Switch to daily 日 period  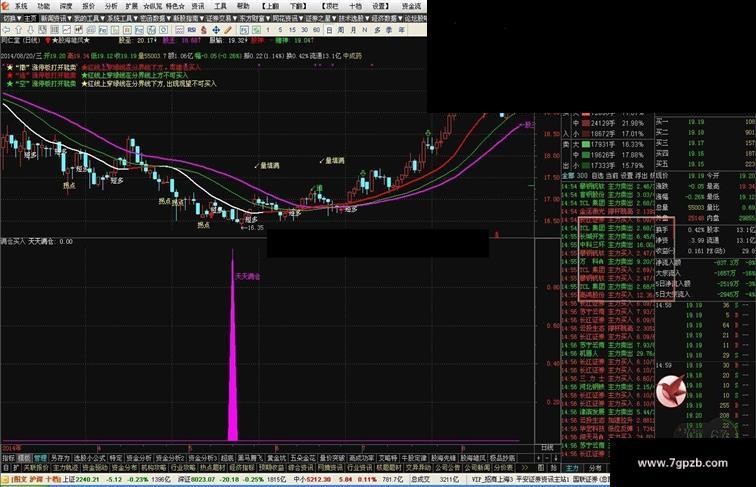click(x=329, y=30)
